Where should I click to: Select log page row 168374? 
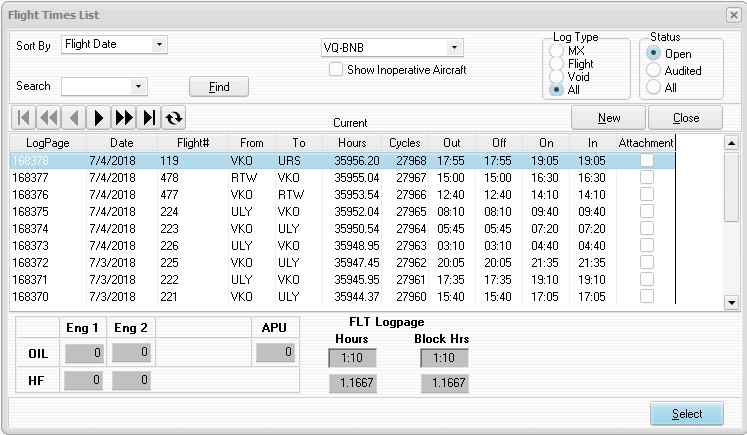coord(343,228)
